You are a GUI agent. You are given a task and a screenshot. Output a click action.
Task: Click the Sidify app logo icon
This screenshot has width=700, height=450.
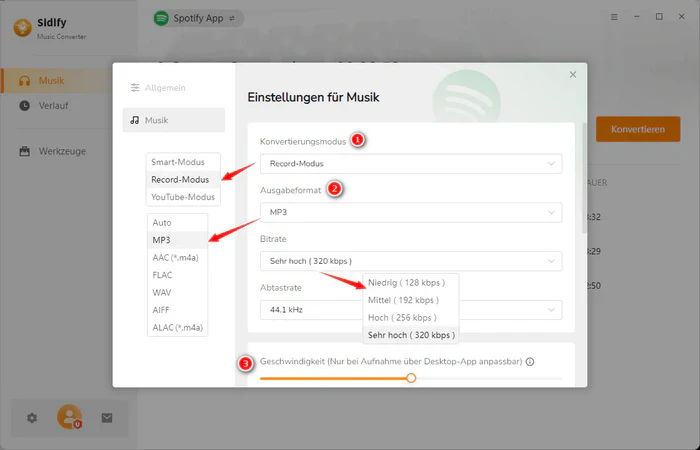(x=22, y=28)
